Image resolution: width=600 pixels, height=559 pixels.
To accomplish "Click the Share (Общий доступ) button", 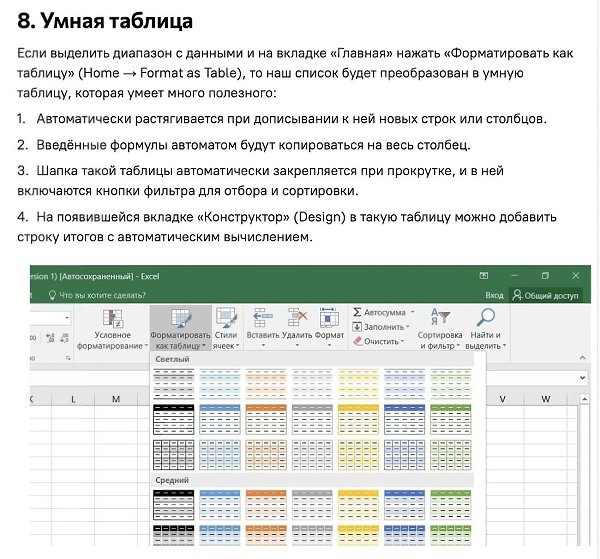I will point(545,295).
